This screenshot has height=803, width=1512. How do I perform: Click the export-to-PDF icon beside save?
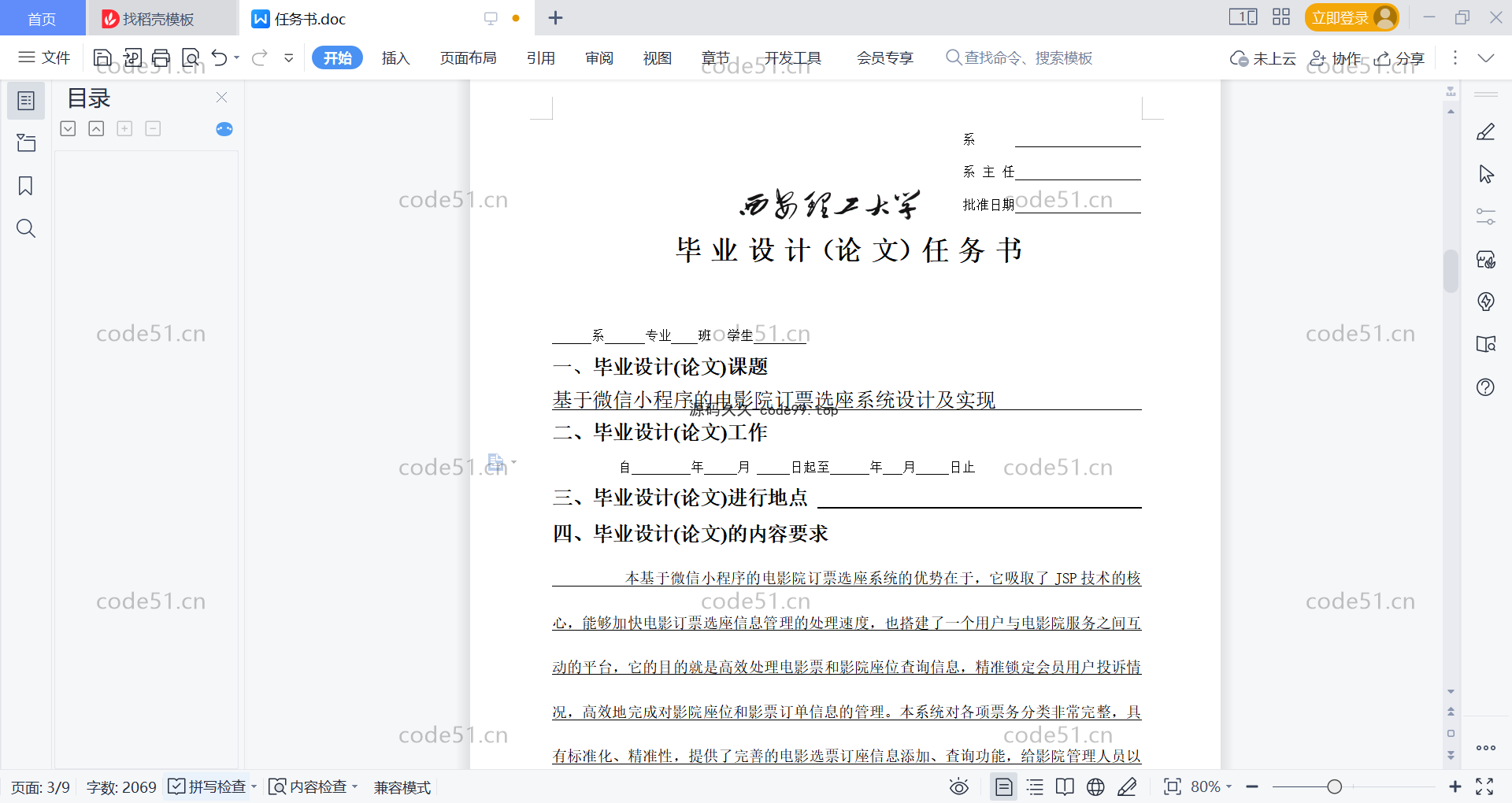(x=132, y=57)
